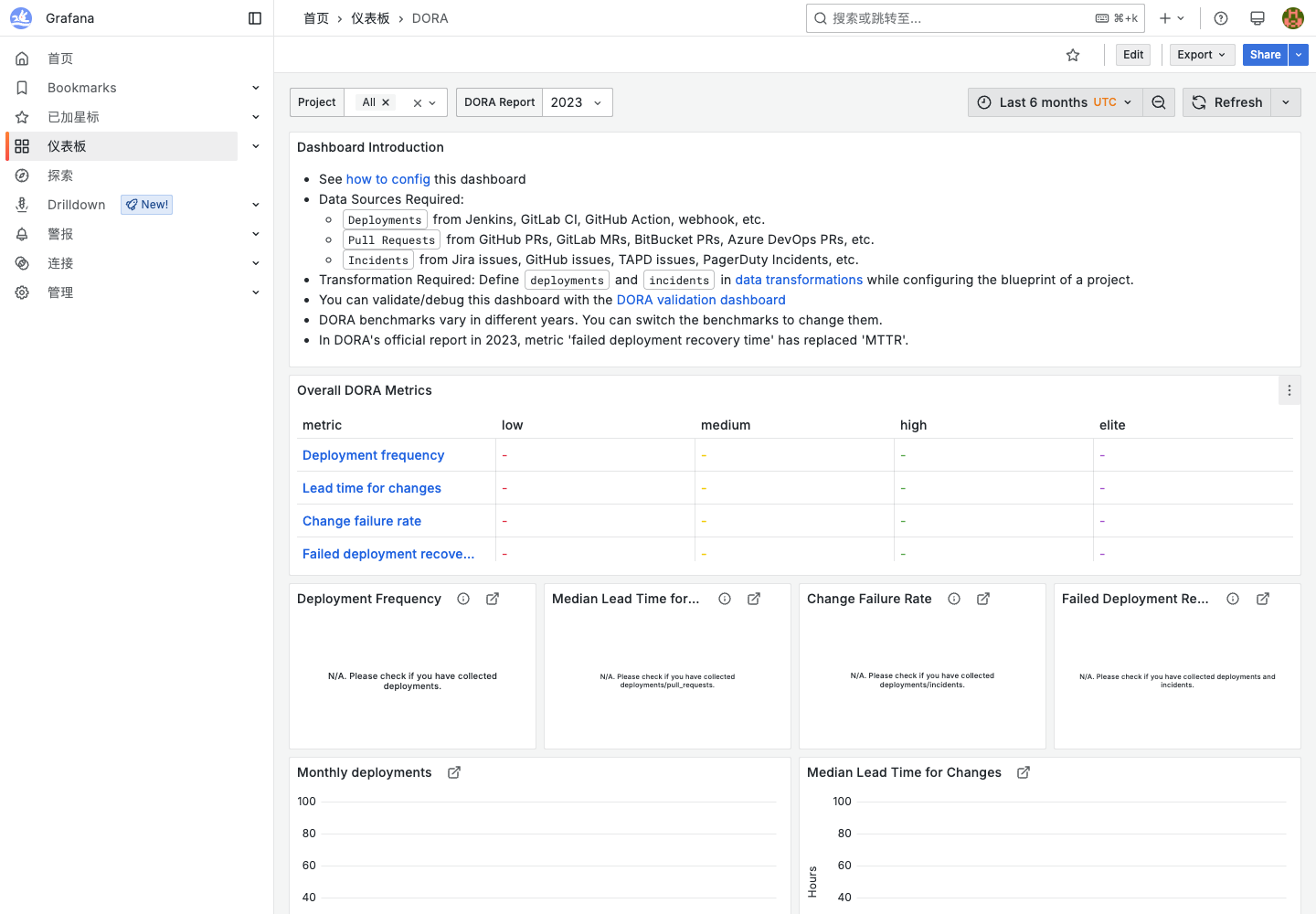Click the home icon in sidebar
Viewport: 1316px width, 914px height.
coord(22,58)
